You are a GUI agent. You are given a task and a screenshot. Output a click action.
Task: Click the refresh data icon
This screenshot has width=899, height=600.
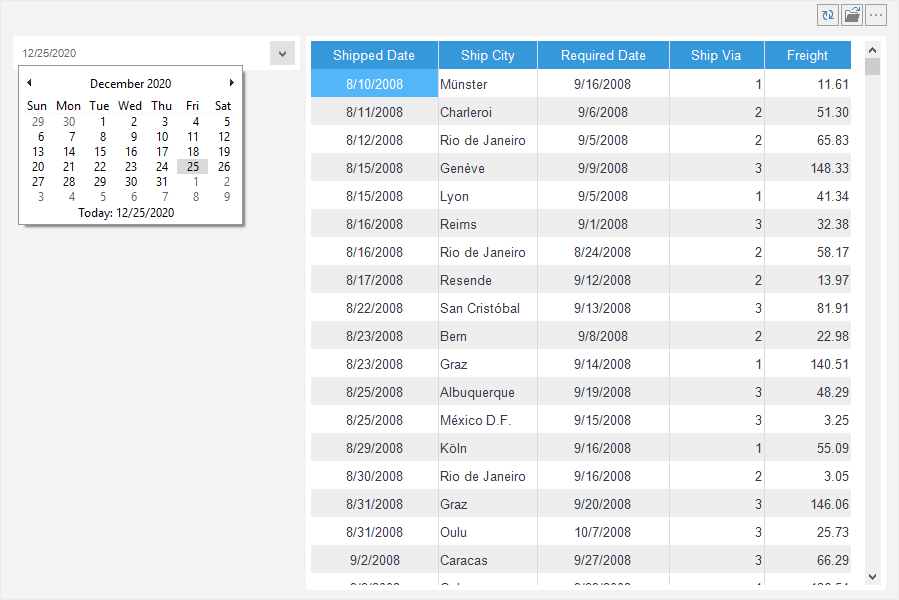coord(828,15)
